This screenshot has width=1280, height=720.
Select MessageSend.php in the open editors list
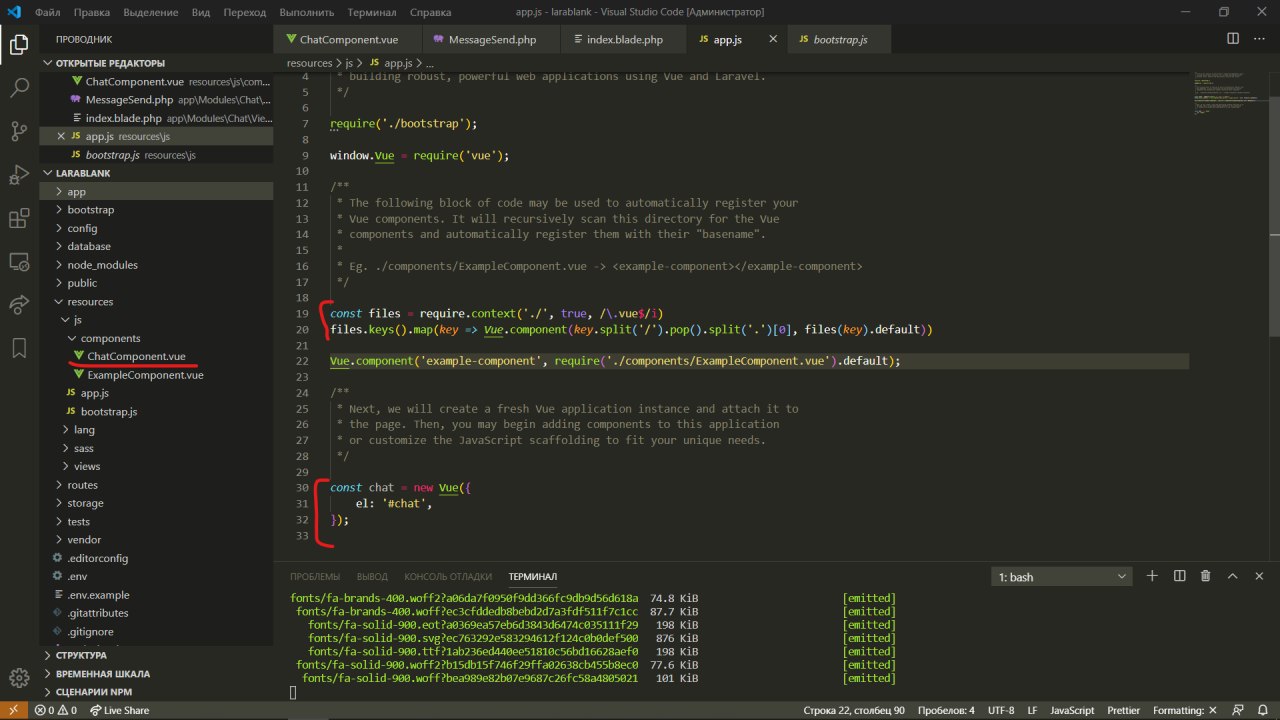coord(156,100)
